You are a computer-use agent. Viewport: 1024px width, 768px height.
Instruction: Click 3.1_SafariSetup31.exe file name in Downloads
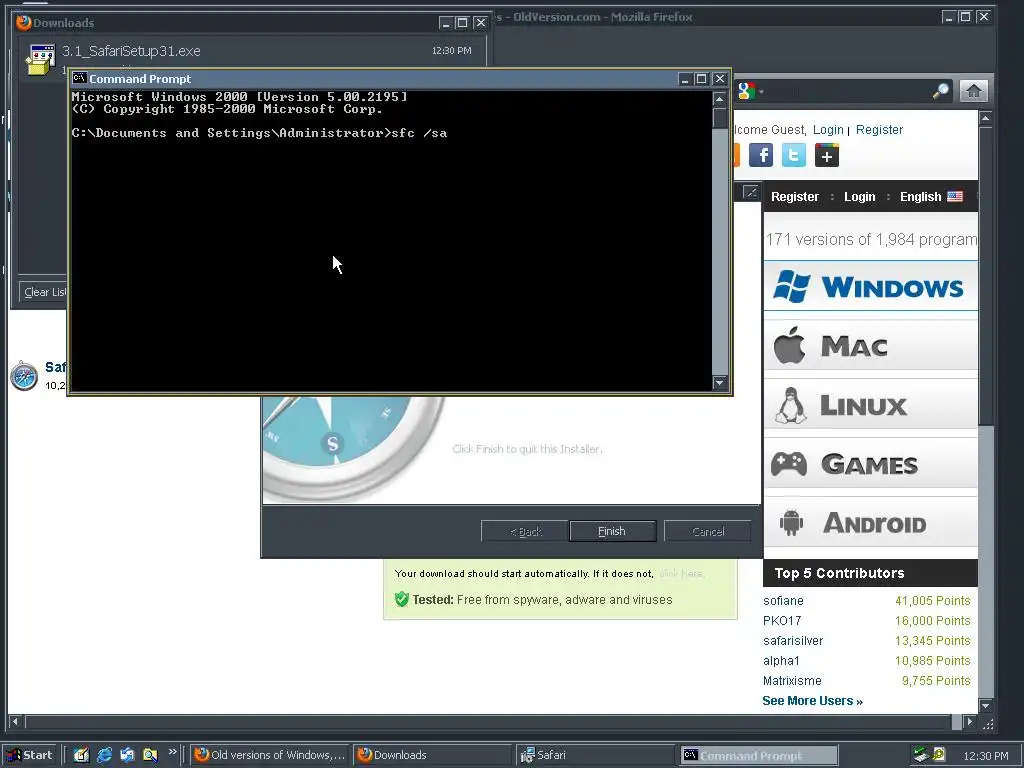tap(131, 51)
